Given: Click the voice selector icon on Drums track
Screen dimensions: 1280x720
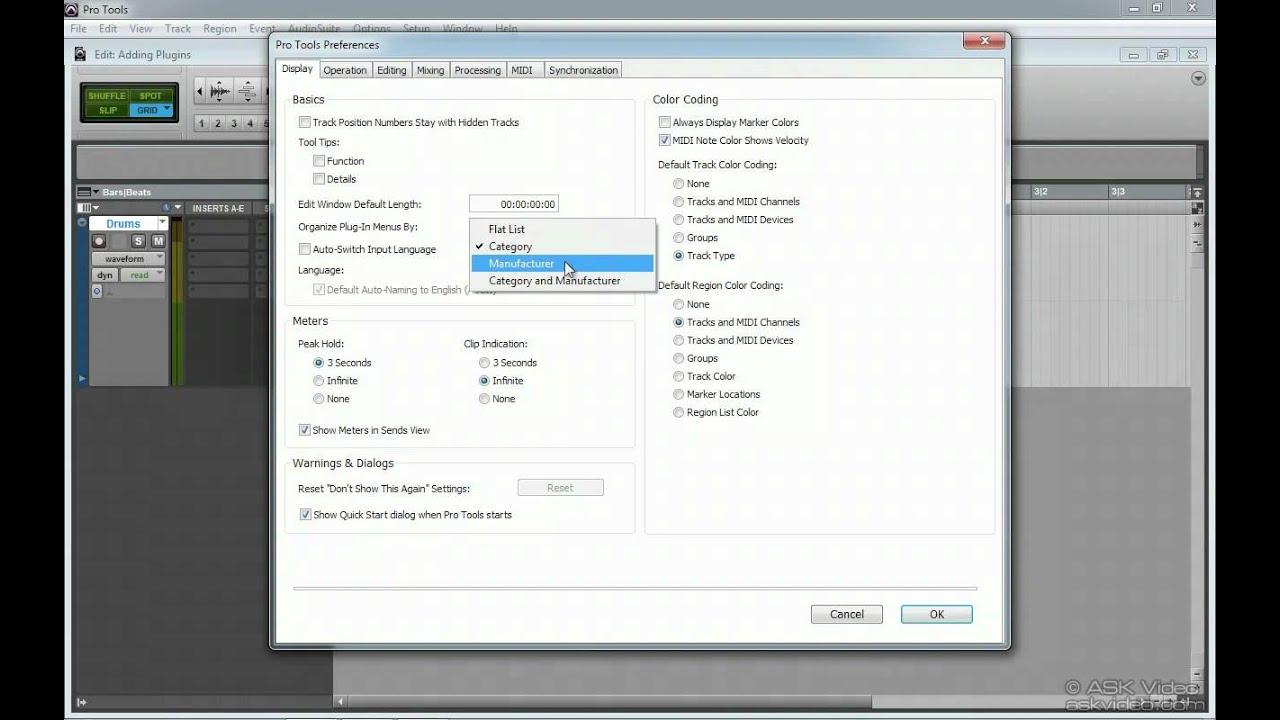Looking at the screenshot, I should click(x=97, y=291).
